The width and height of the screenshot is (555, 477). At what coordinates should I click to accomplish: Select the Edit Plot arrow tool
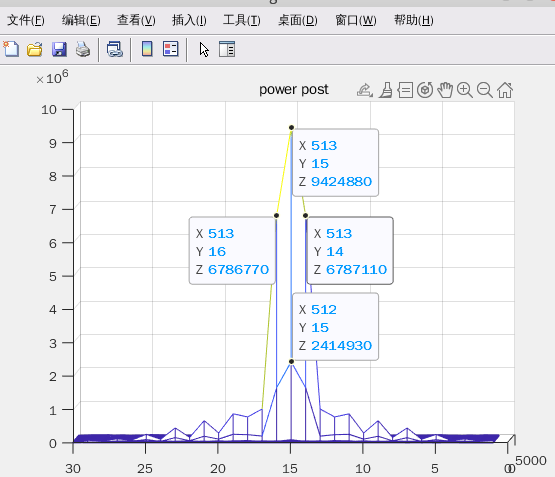click(204, 49)
